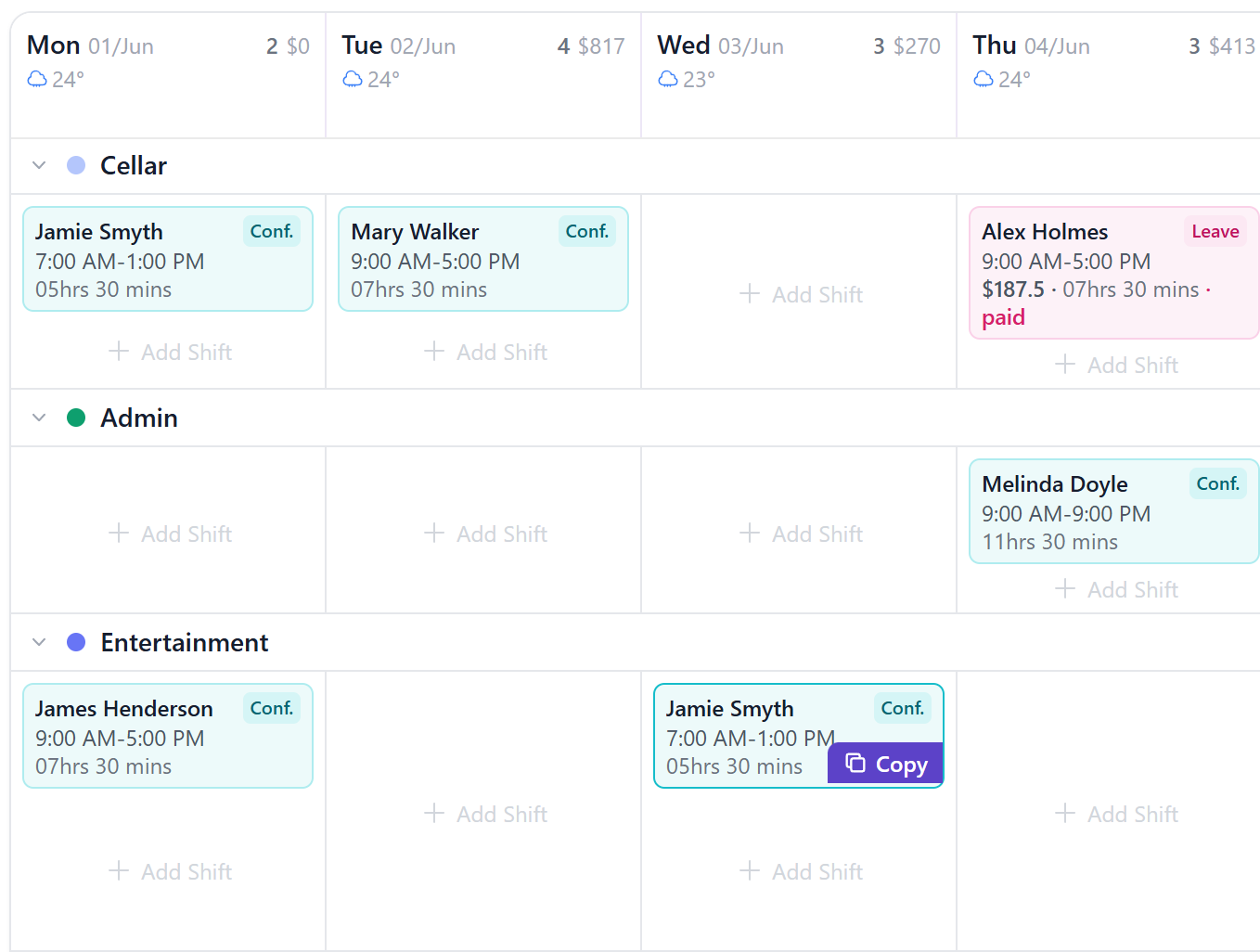Screen dimensions: 1260x952
Task: Open Jamie Smyth's Monday Cellar shift card
Action: tap(168, 259)
